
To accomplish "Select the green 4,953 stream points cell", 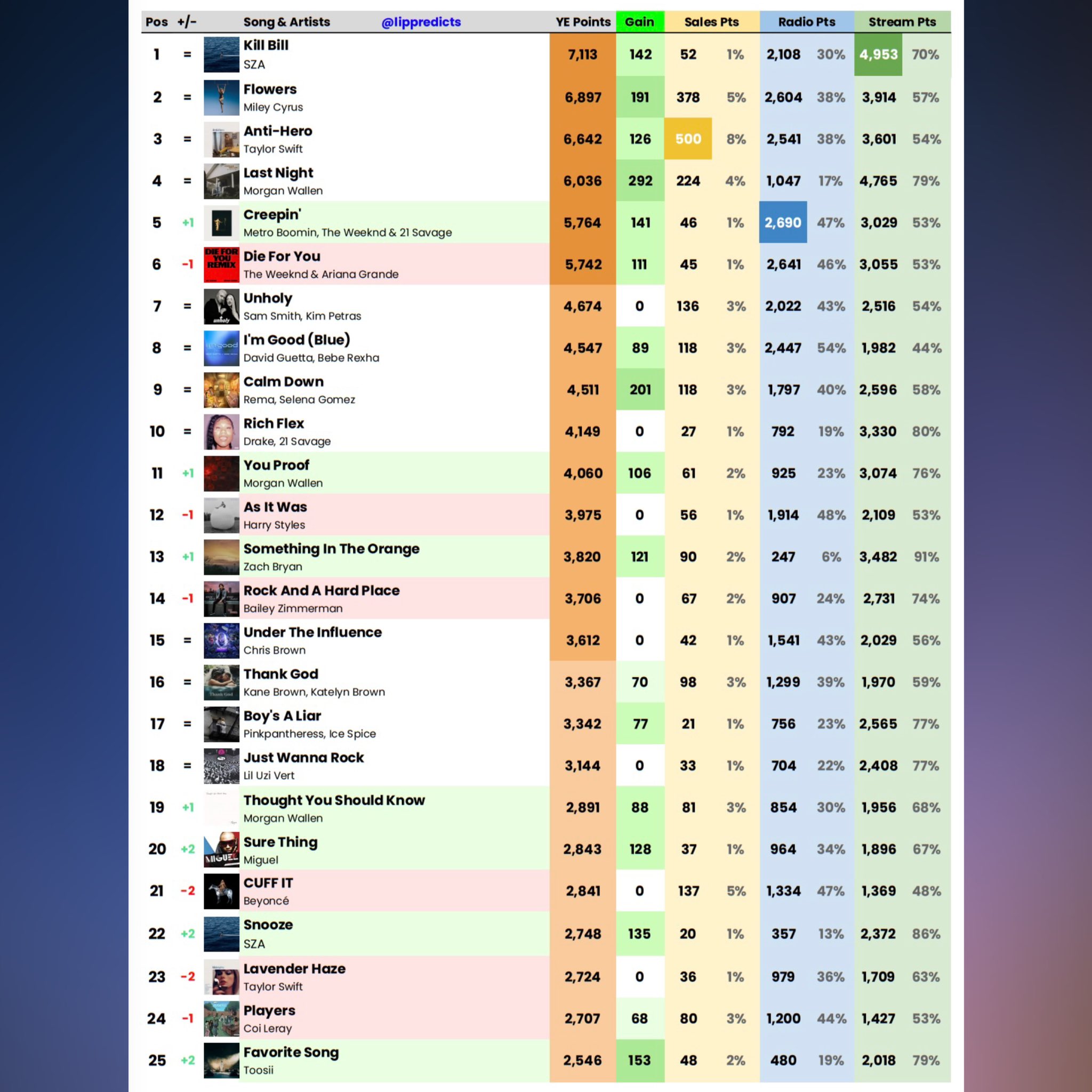I will [878, 55].
